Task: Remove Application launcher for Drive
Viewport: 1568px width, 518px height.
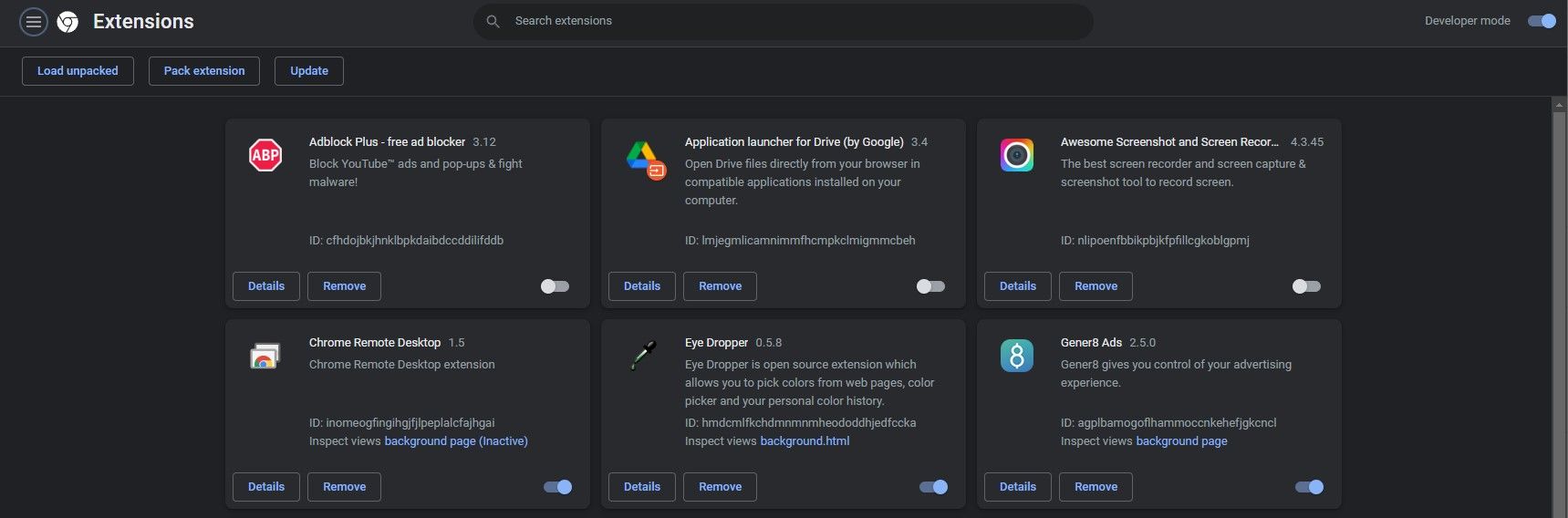Action: [720, 286]
